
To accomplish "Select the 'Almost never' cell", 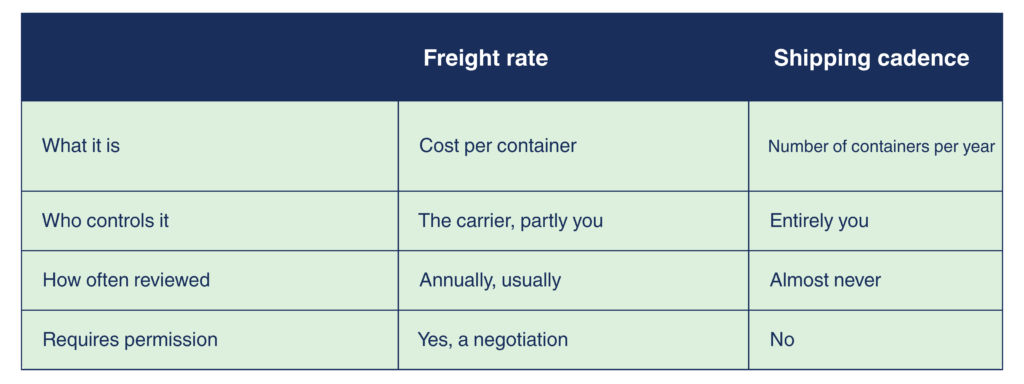I will [x=825, y=280].
